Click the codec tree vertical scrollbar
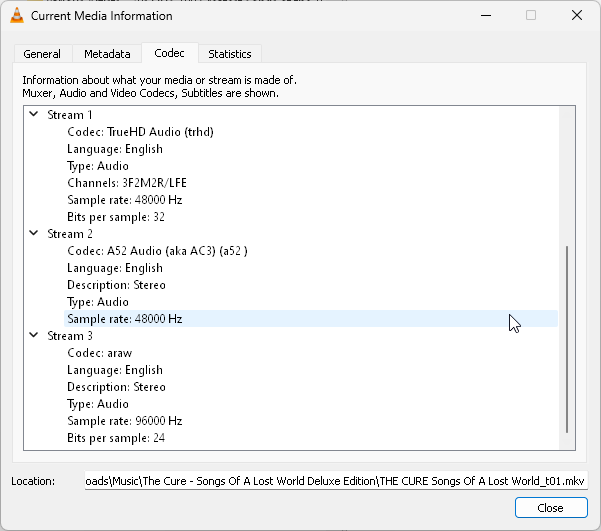The image size is (601, 531). pyautogui.click(x=567, y=340)
